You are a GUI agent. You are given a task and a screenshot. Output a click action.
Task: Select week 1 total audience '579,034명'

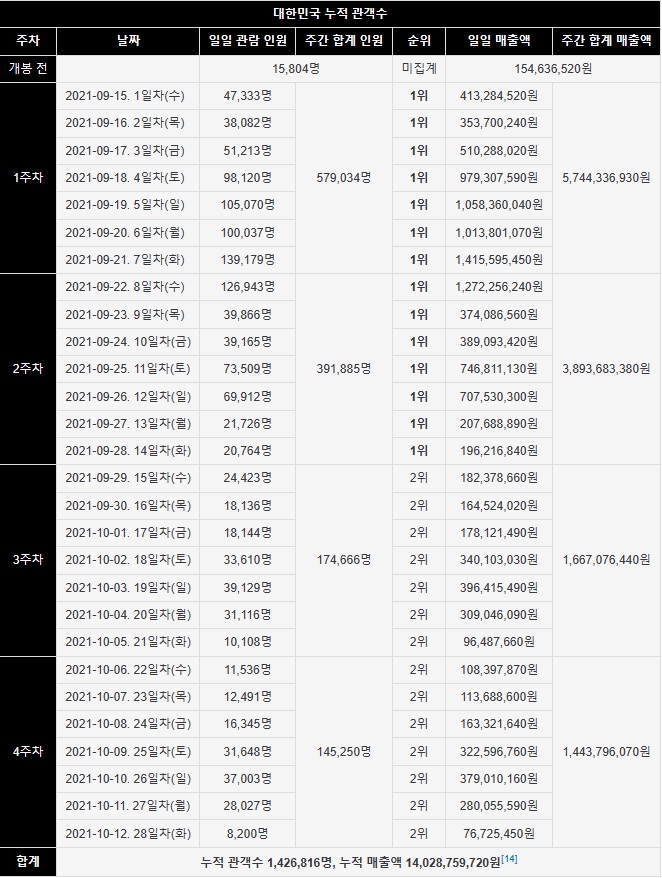coord(344,178)
